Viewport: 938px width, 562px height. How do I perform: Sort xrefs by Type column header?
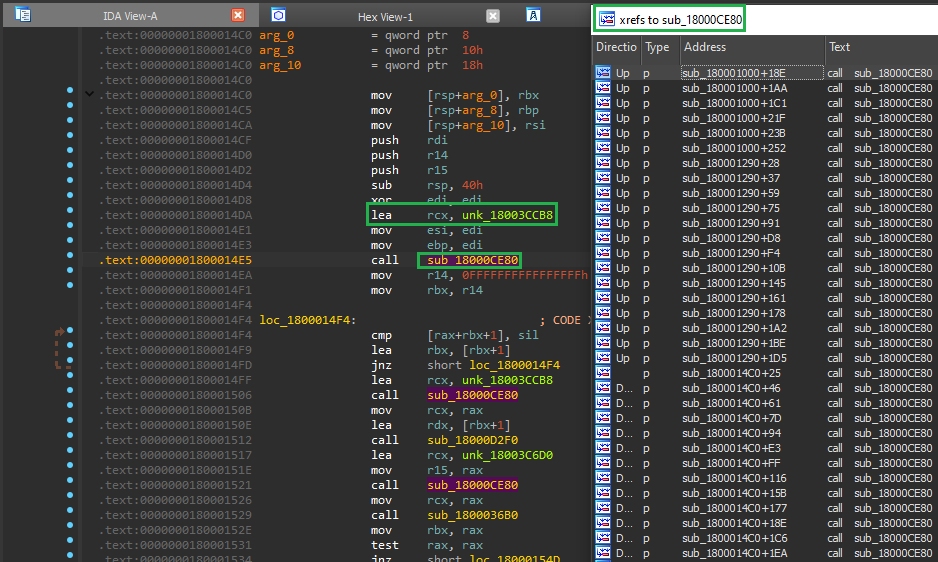(x=657, y=47)
